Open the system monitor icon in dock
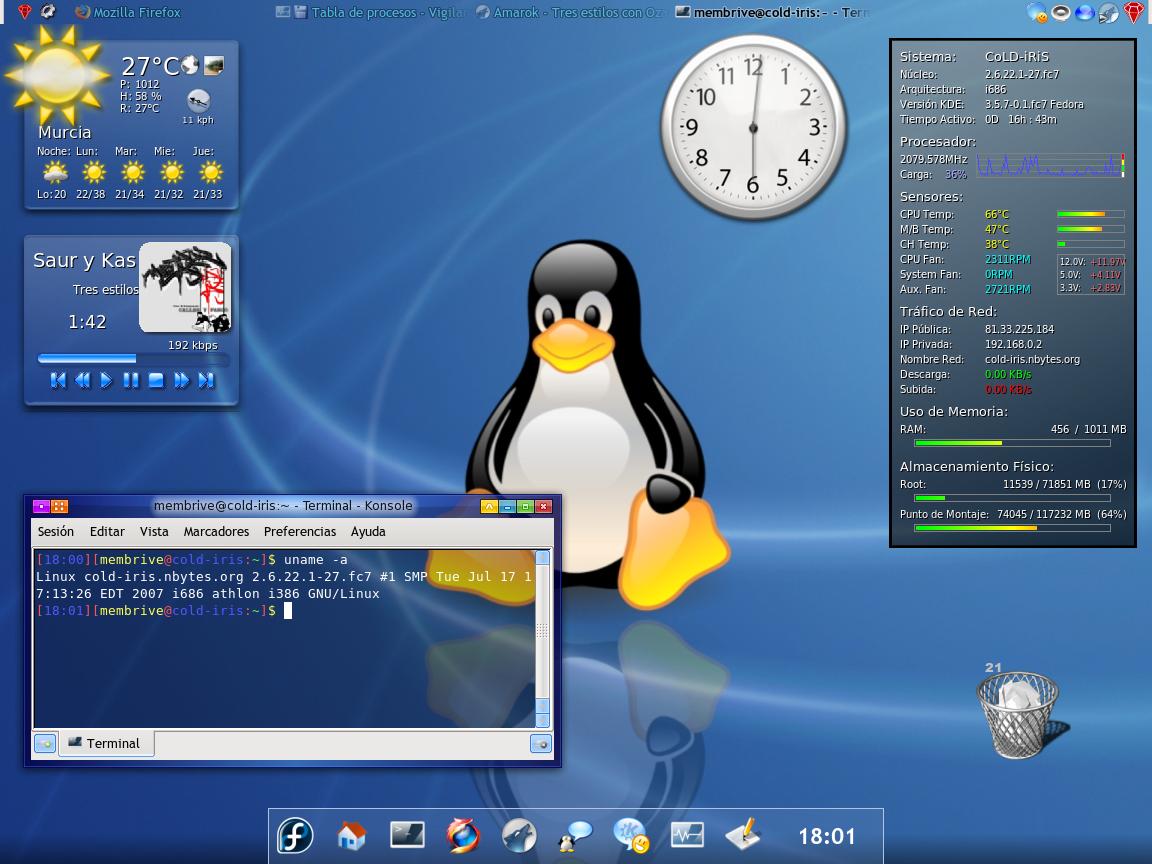The width and height of the screenshot is (1152, 864). [687, 835]
